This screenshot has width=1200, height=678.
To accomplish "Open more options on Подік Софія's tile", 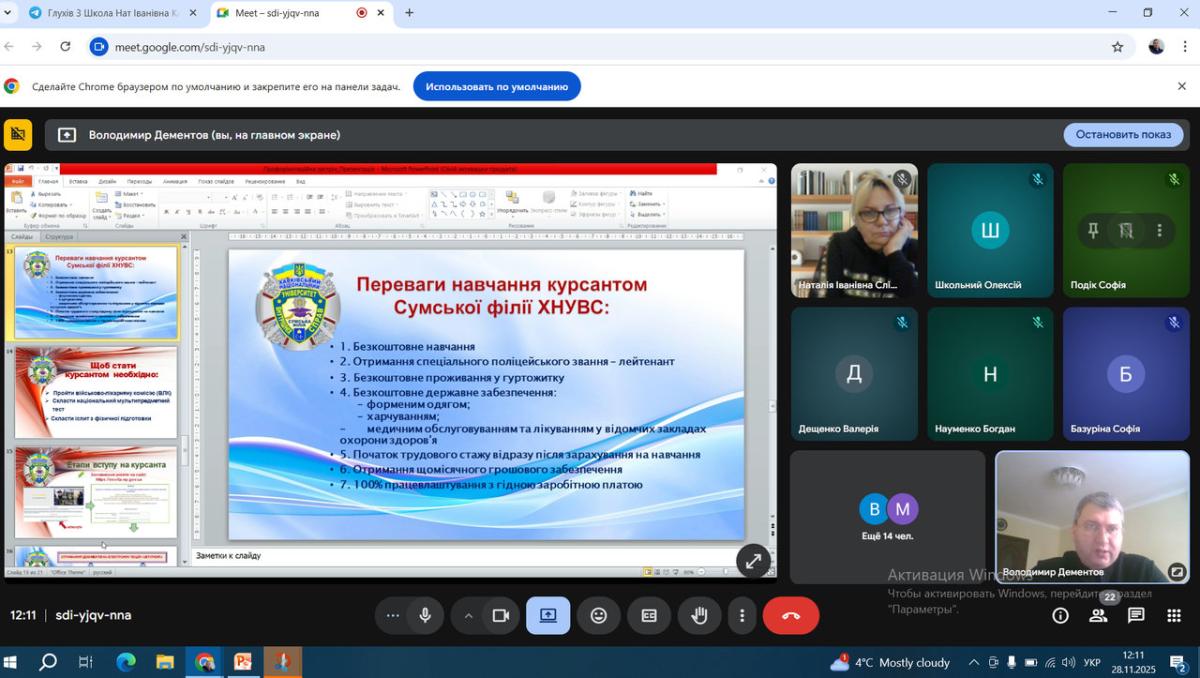I will [1159, 231].
